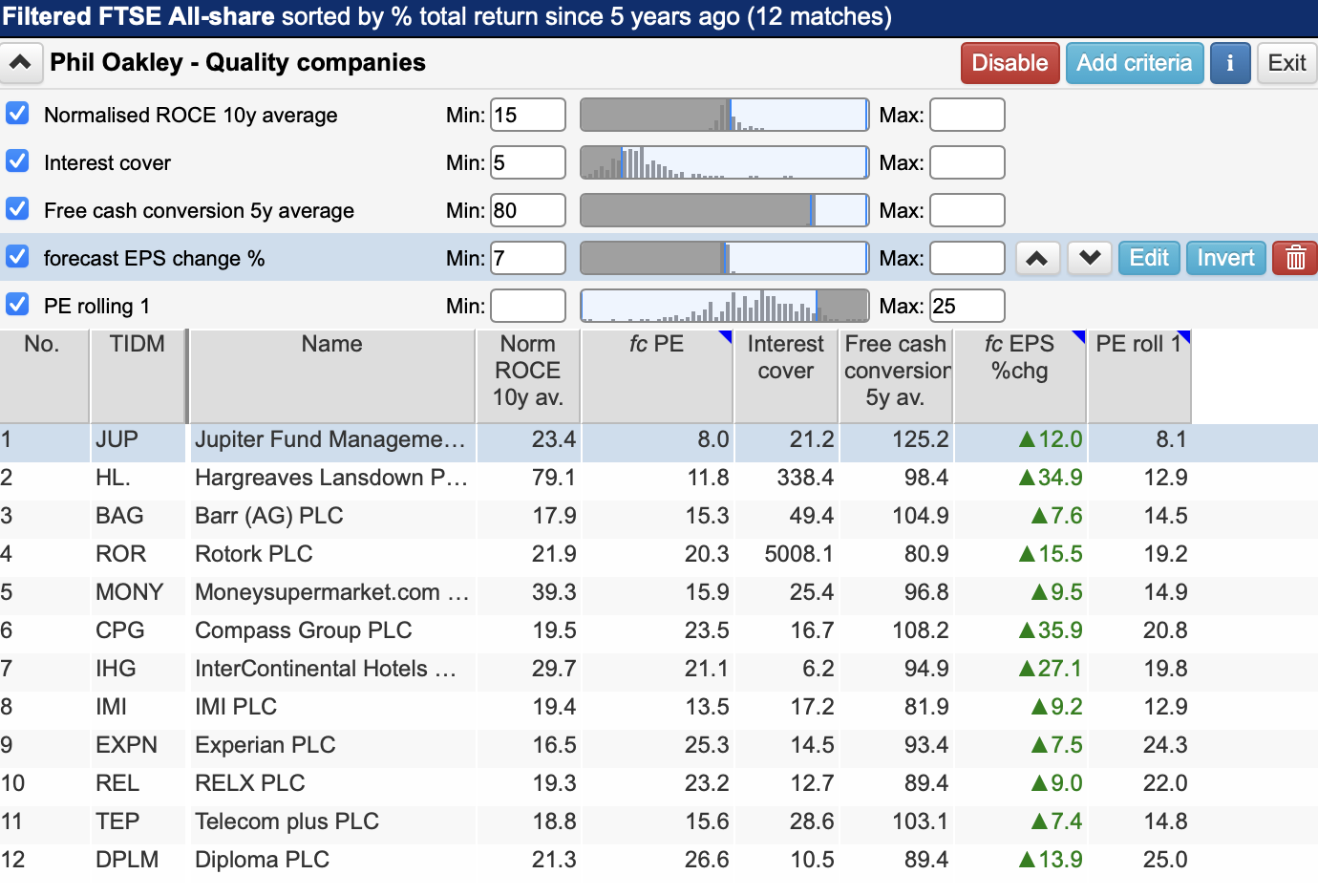Click Min field for Free cash conversion
Screen dimensions: 1318x896
coord(528,210)
